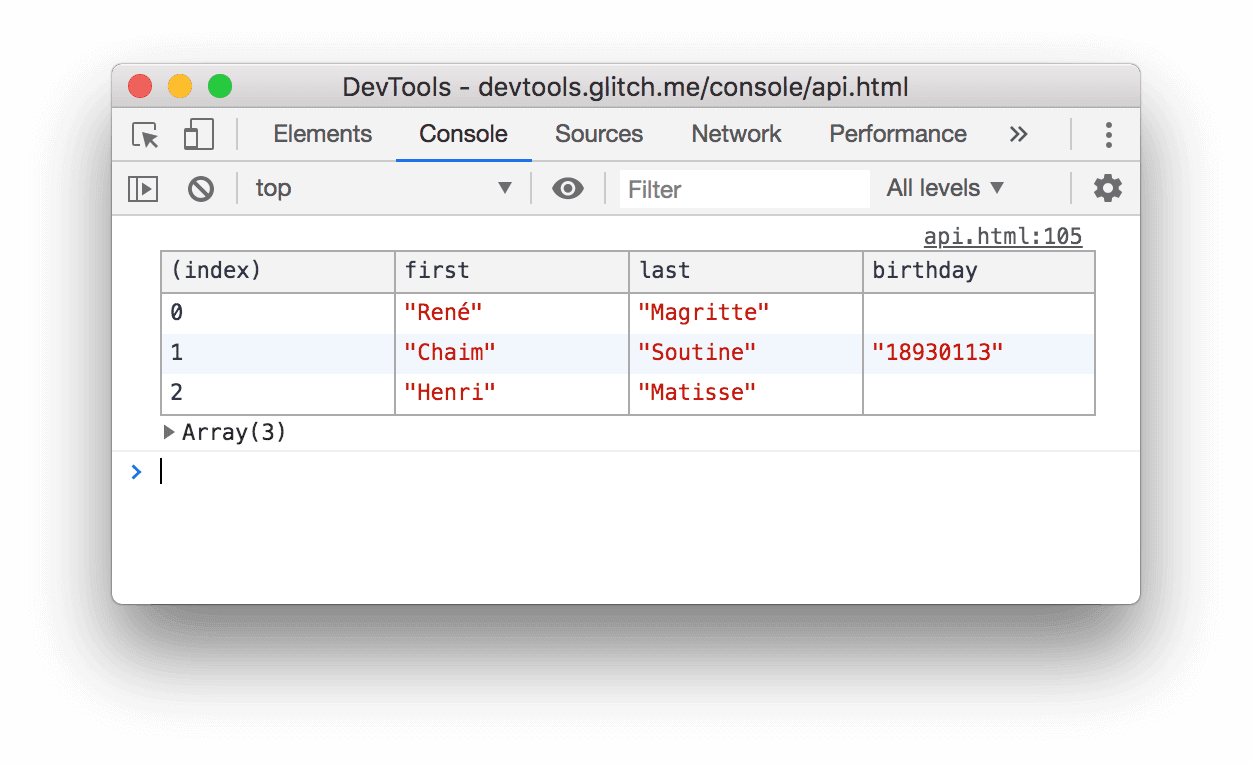Create a live expression with the eye icon
Screen dimensions: 1252x764
click(568, 188)
